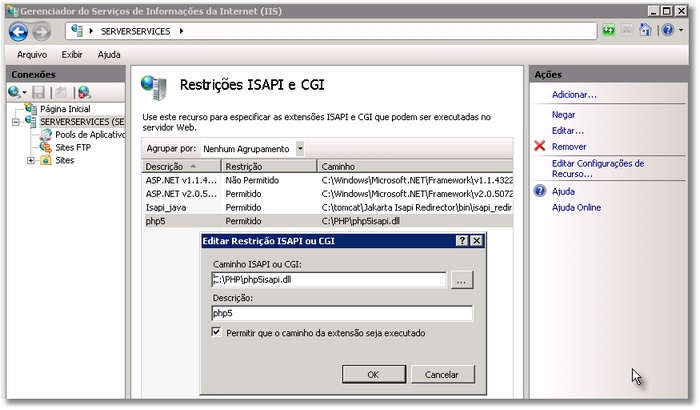
Task: Open the Exibir menu
Action: (x=72, y=54)
